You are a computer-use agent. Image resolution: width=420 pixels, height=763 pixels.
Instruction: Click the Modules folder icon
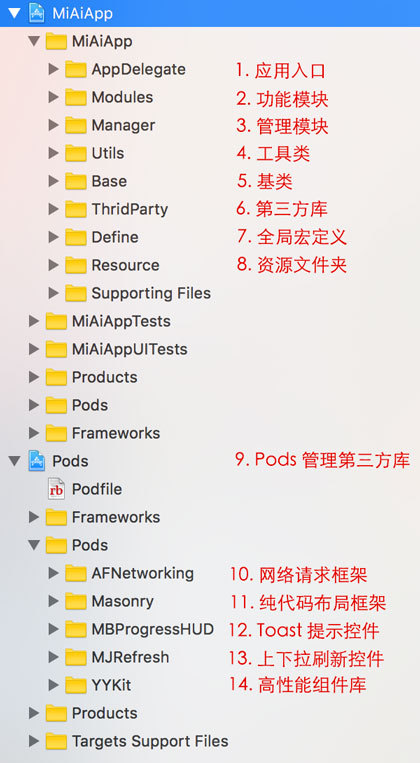pos(75,97)
